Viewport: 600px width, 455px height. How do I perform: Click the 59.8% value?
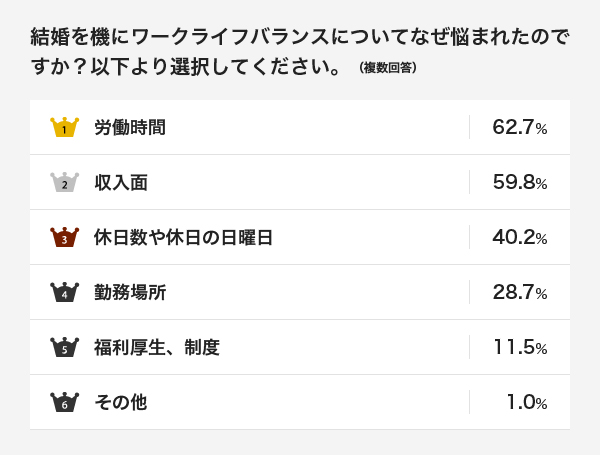pos(520,182)
